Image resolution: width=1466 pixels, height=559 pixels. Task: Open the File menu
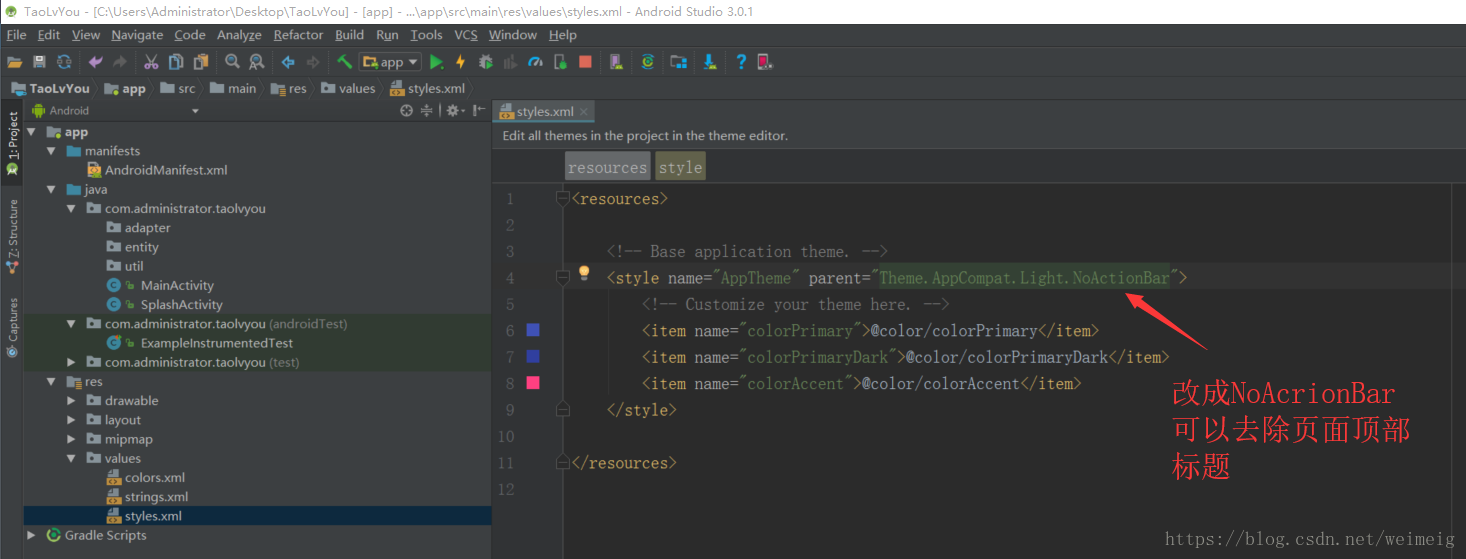tap(16, 35)
